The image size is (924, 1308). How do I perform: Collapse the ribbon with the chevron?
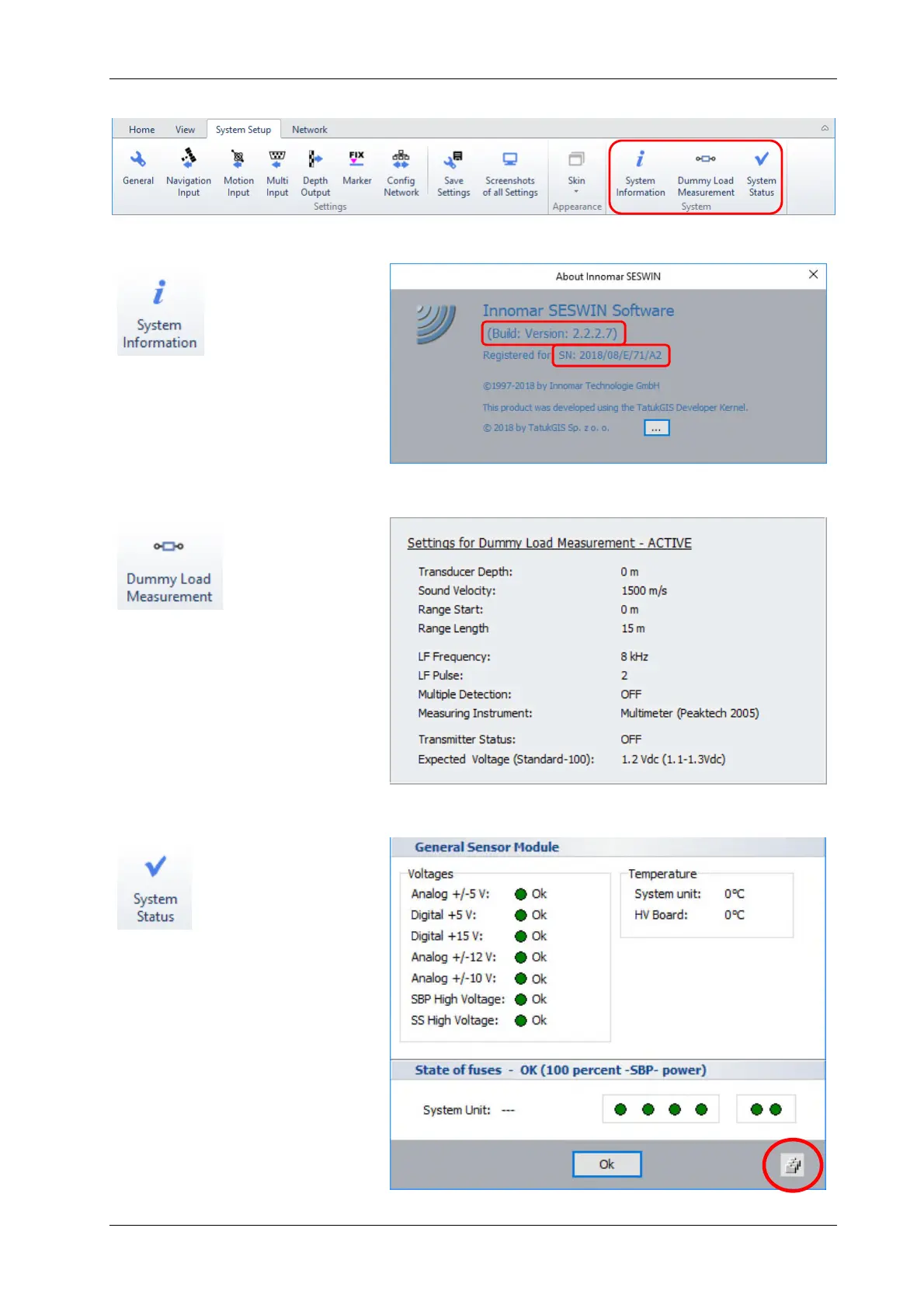(x=825, y=128)
